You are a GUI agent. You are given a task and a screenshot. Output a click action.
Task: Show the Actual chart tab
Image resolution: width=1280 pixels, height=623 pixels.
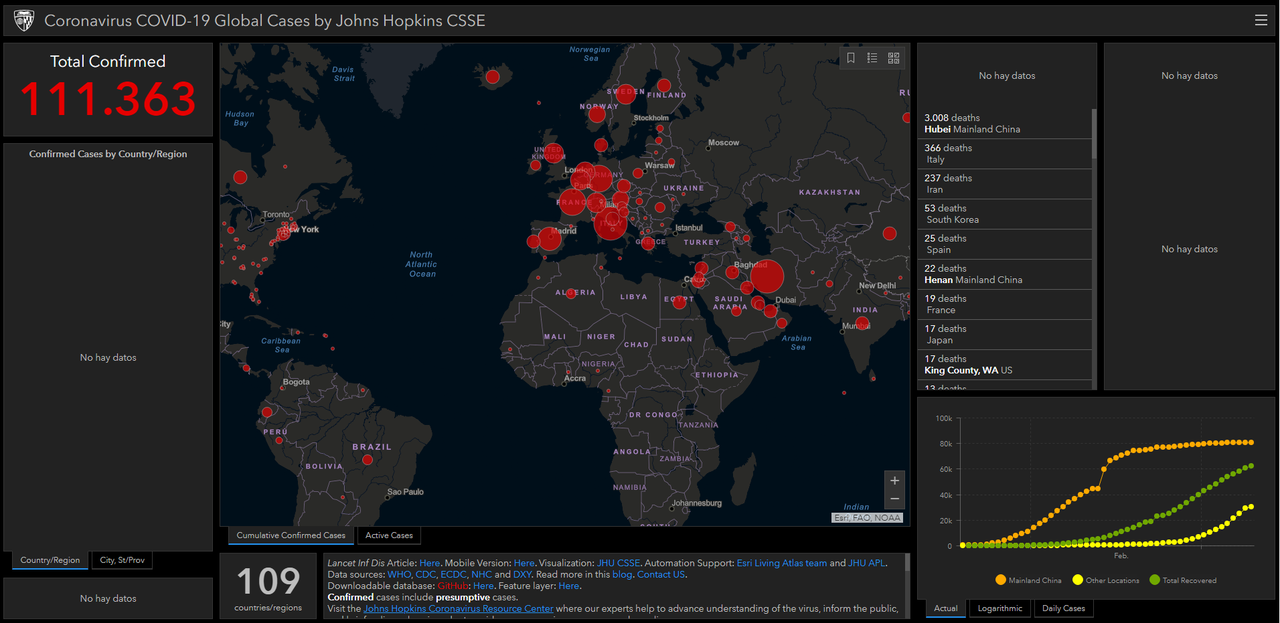pos(946,608)
